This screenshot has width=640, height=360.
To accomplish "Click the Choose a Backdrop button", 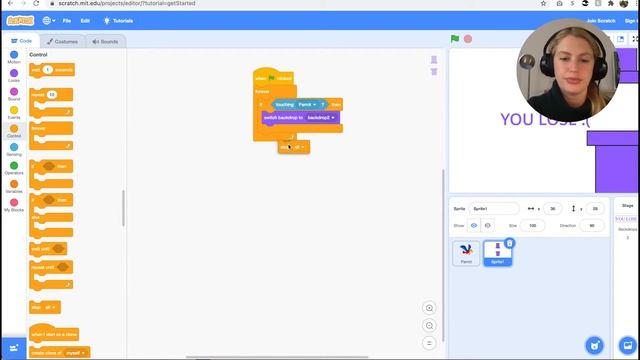I will coord(628,346).
